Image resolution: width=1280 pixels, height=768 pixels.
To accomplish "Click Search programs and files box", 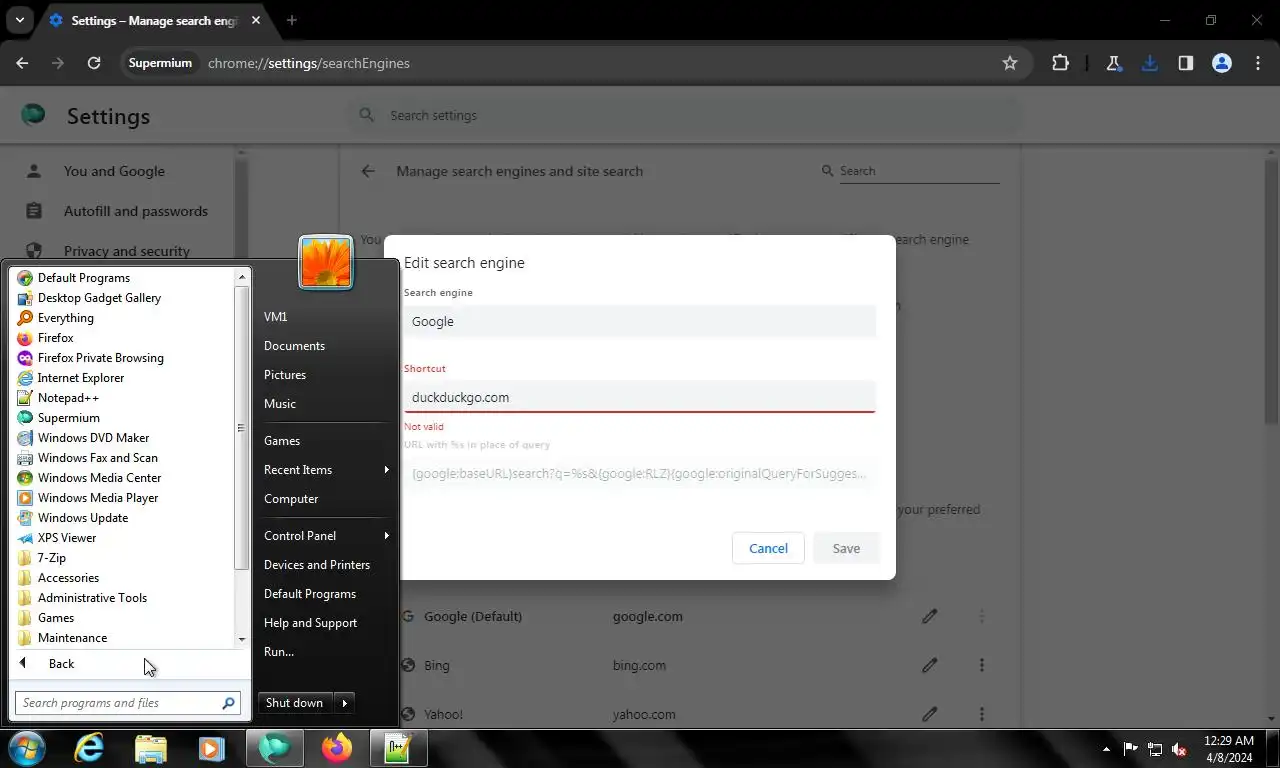I will pos(127,703).
